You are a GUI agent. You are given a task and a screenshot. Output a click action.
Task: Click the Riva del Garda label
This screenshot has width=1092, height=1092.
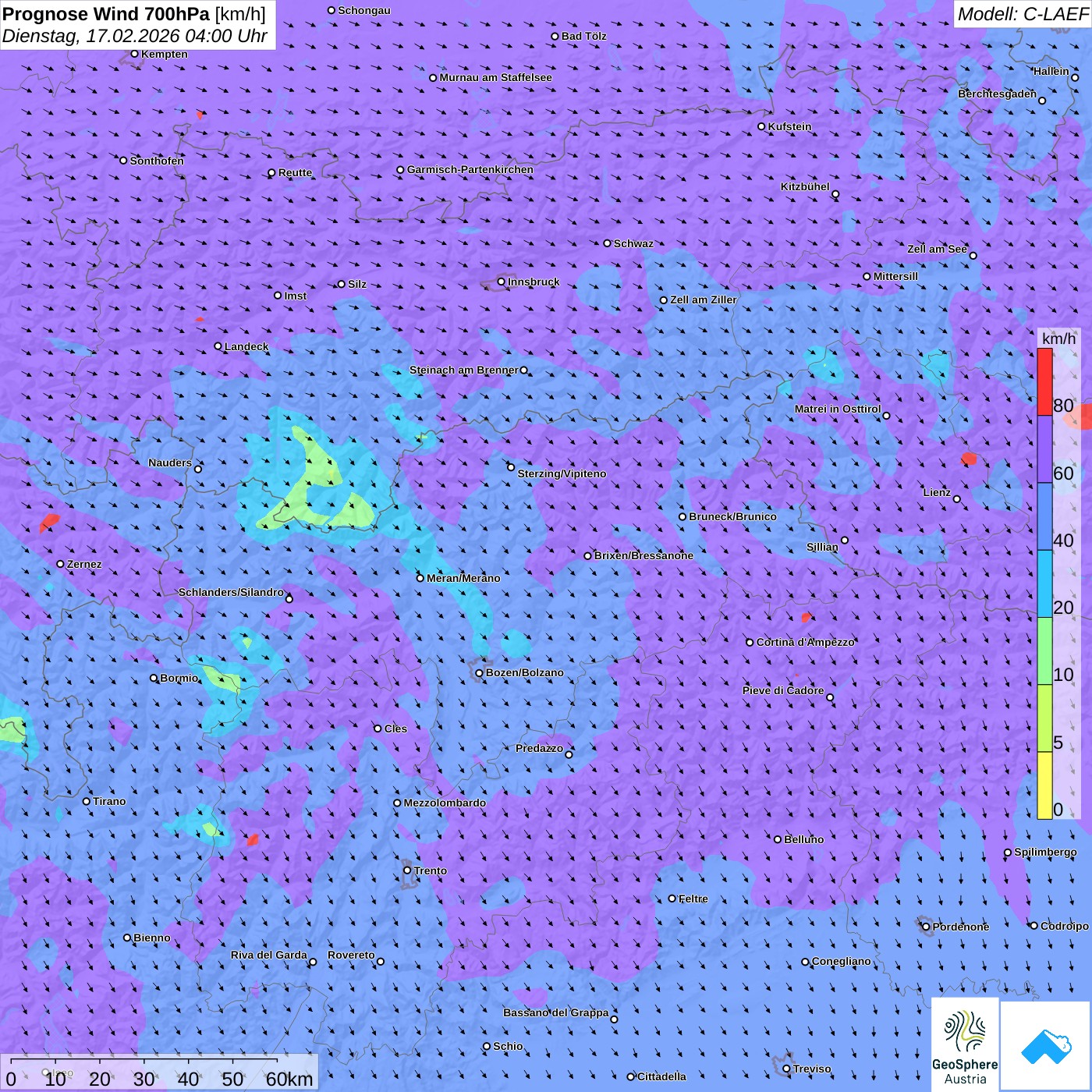(x=268, y=955)
